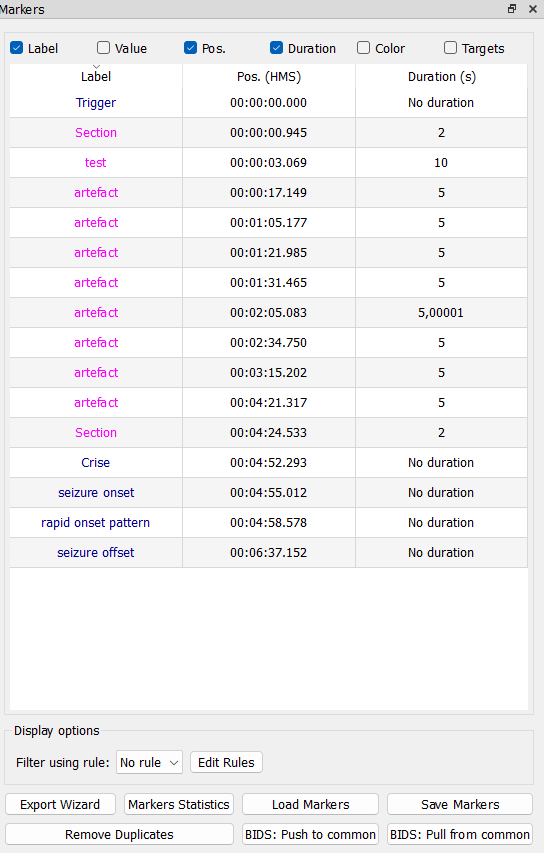Click BIDS: Push to common
The image size is (544, 853).
coord(311,834)
